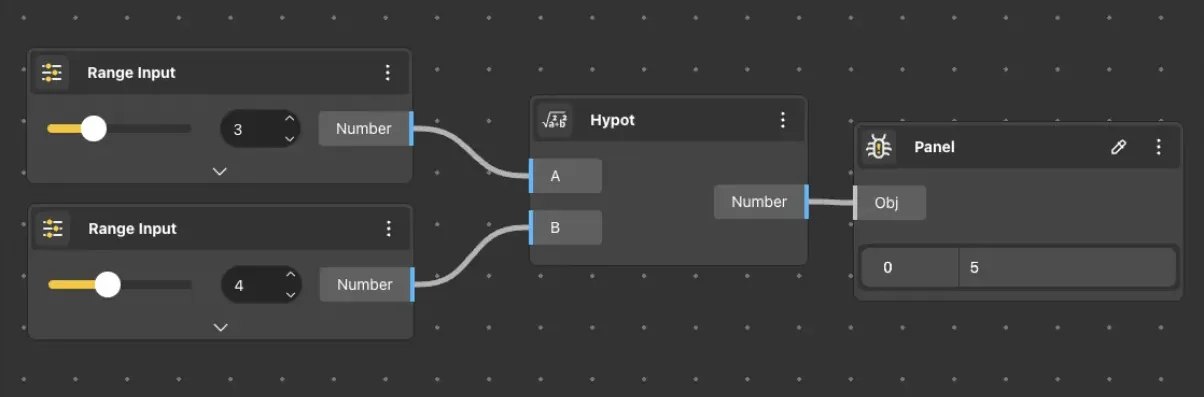Screen dimensions: 1204x397
Task: Click the sliders icon of the first Range Input node
Action: pos(52,73)
